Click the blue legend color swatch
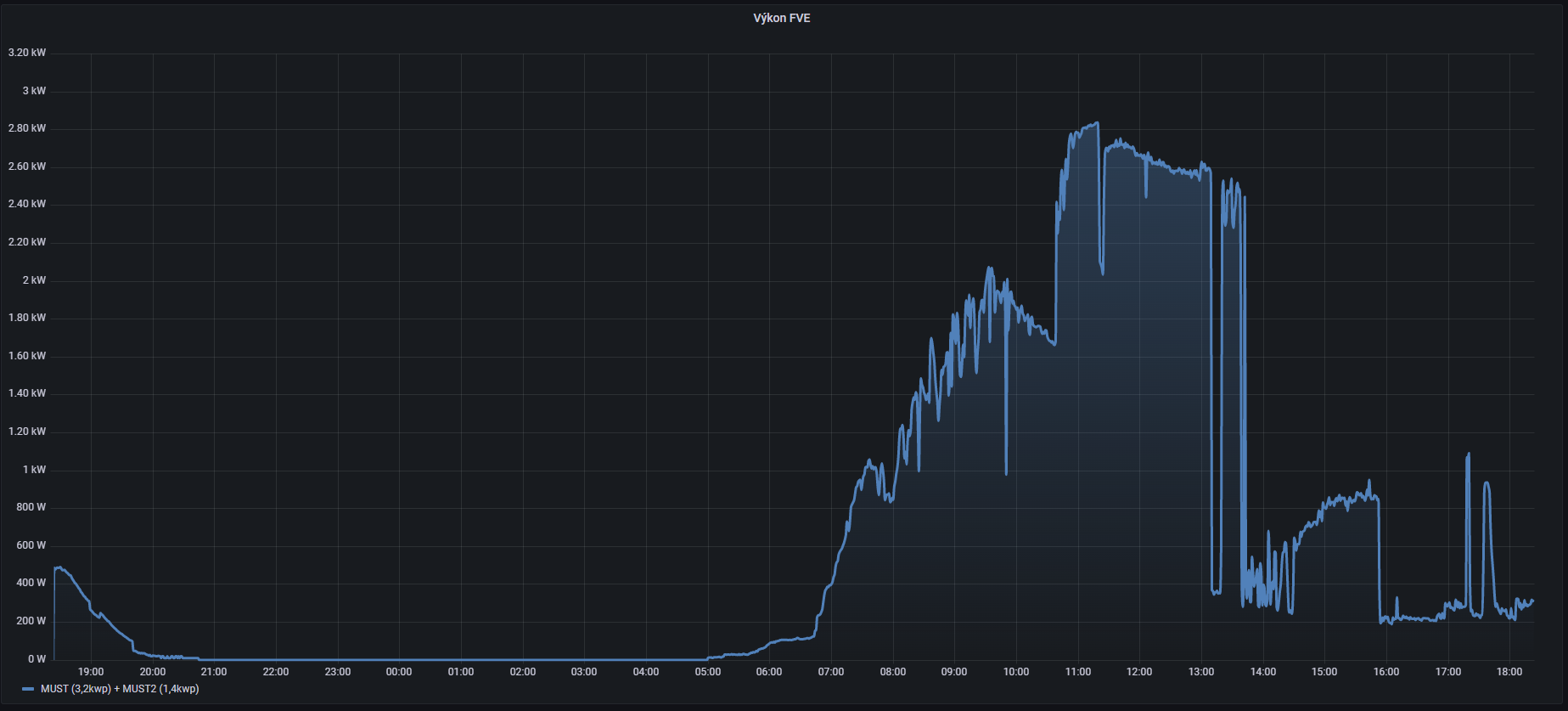The width and height of the screenshot is (1568, 711). pyautogui.click(x=28, y=689)
